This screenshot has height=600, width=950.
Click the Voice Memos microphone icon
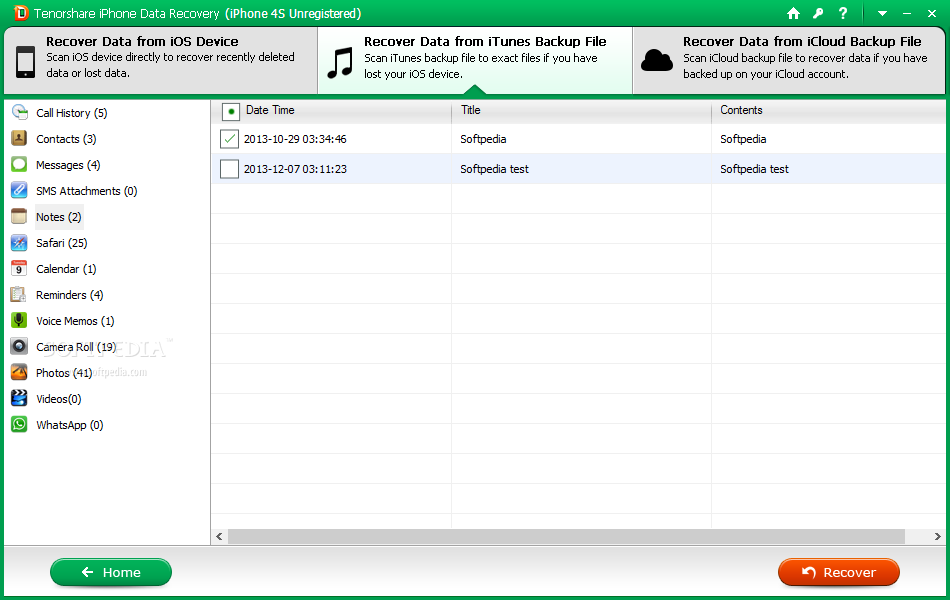click(19, 321)
